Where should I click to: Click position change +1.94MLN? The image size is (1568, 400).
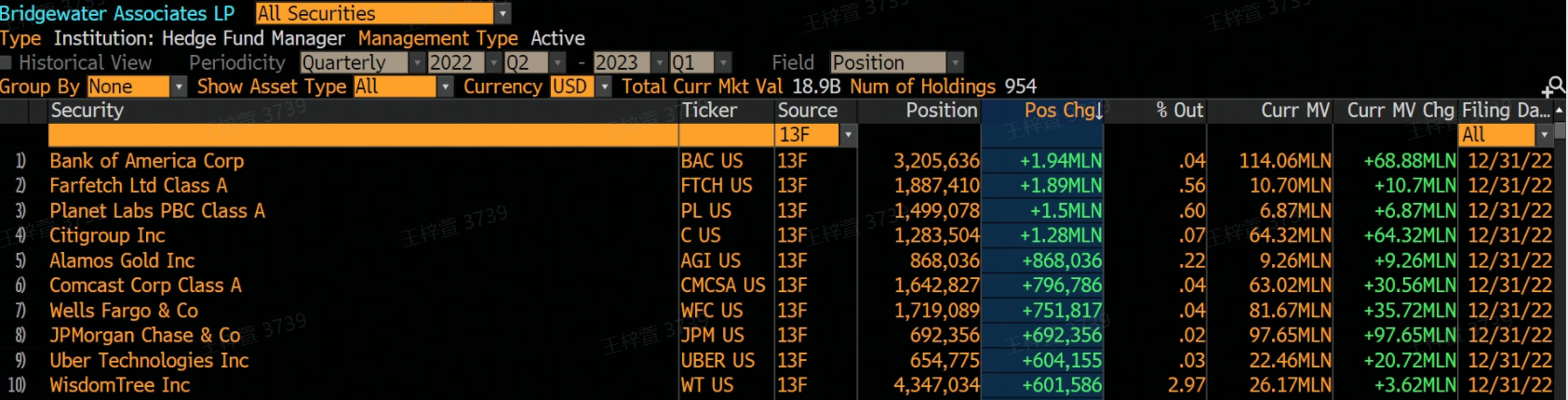point(1061,161)
